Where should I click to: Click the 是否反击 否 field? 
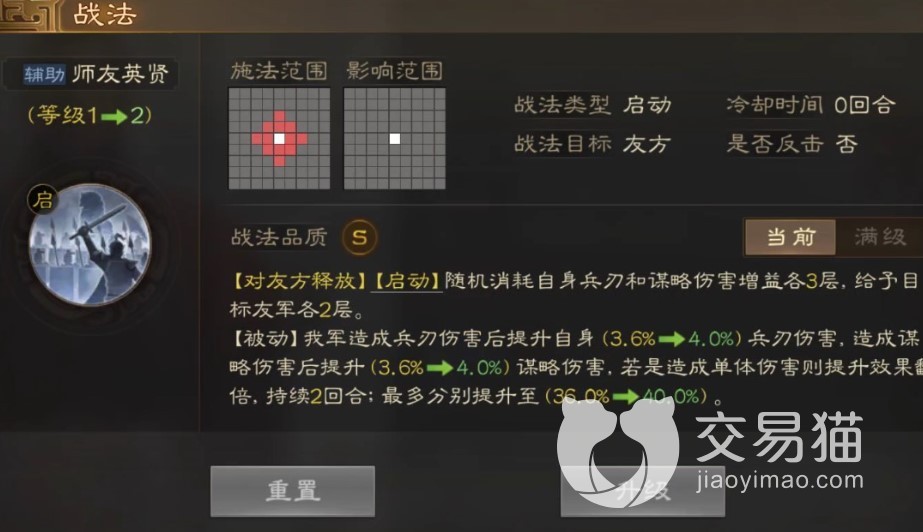click(792, 144)
